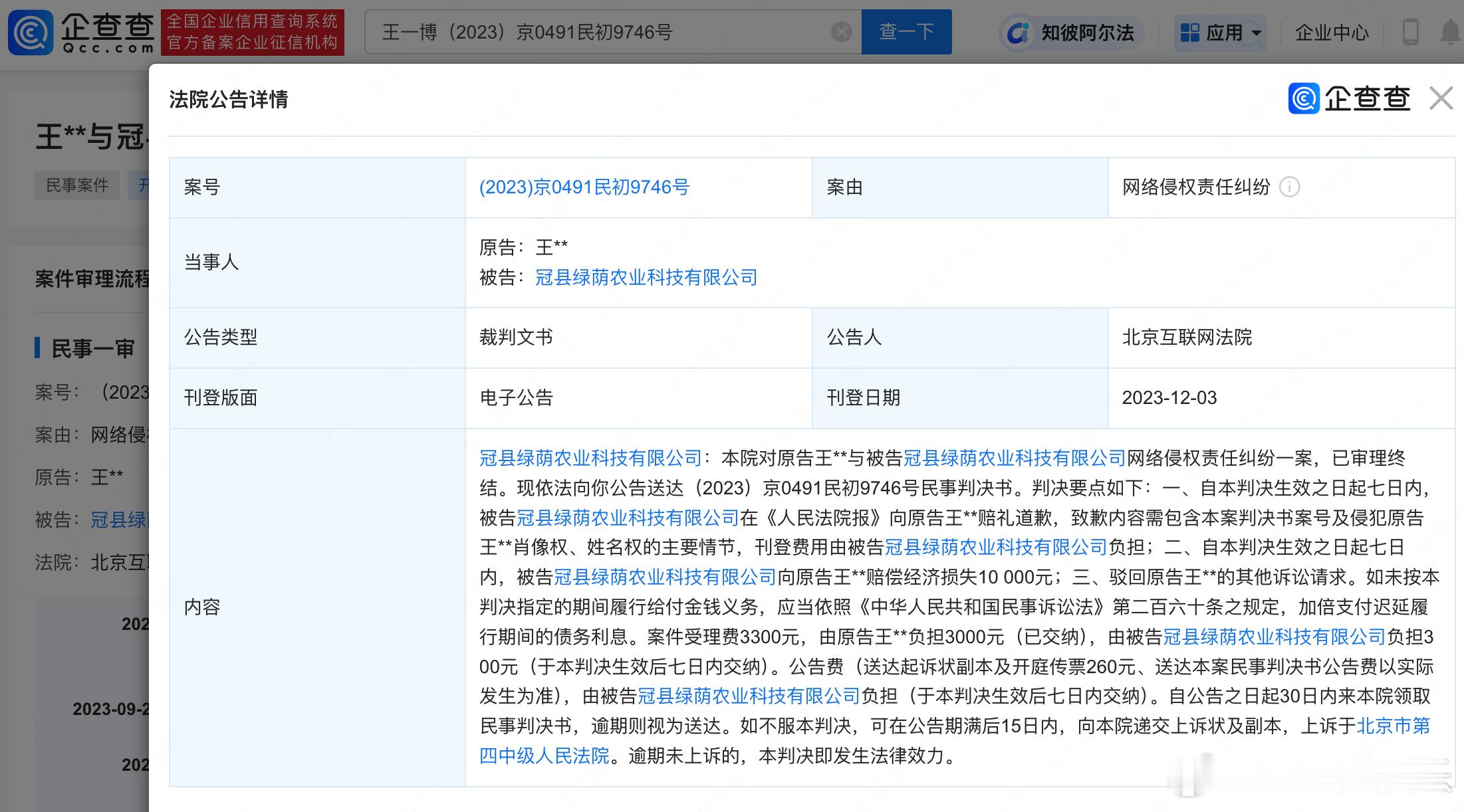Click the 法院公告详情 dialog title
Viewport: 1464px width, 812px height.
tap(228, 99)
